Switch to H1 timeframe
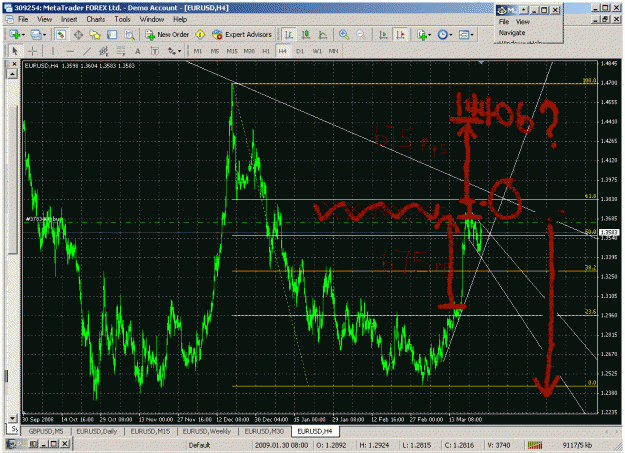Viewport: 625px width, 453px height. coord(266,51)
